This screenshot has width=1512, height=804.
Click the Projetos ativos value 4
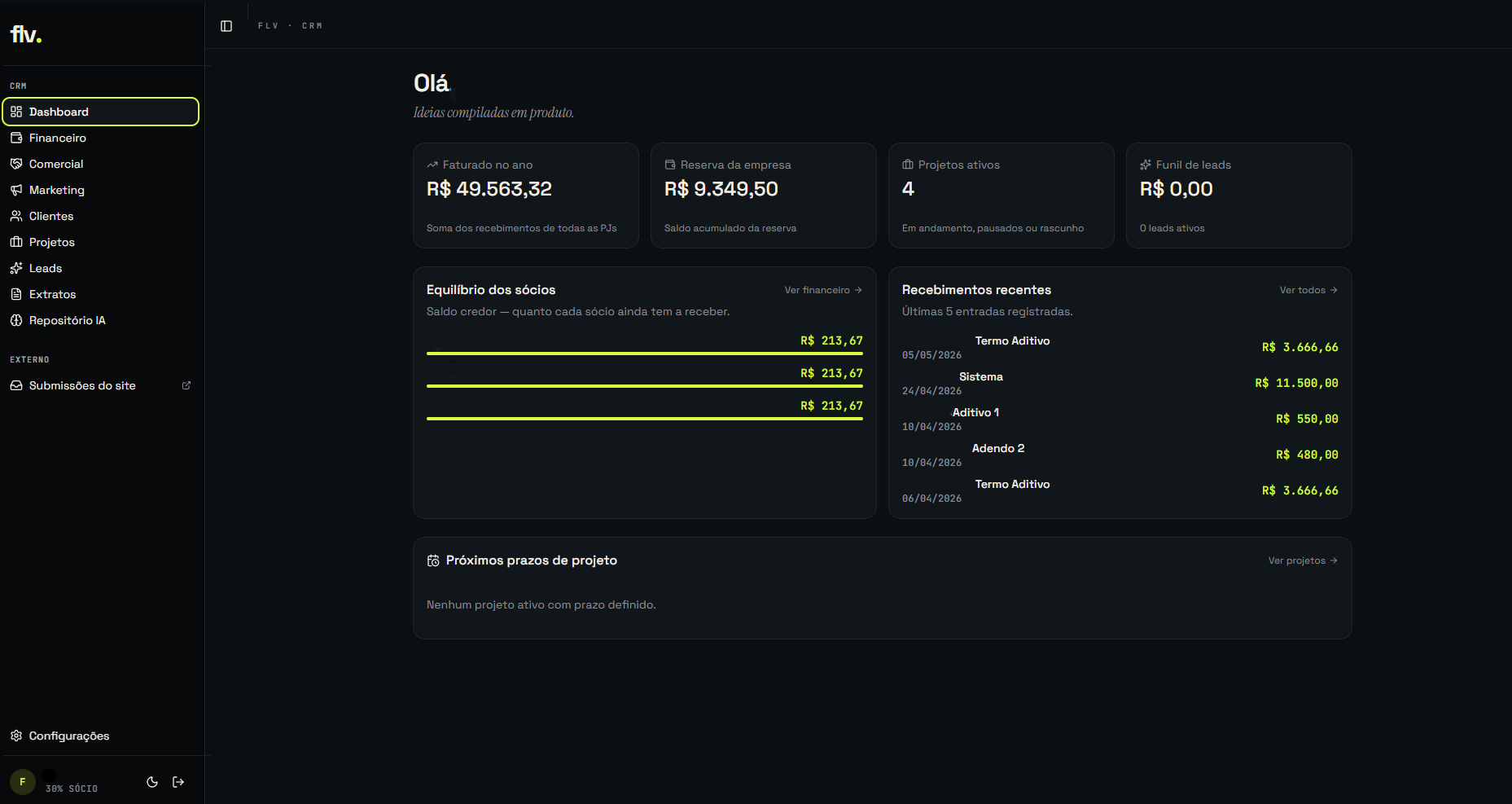tap(909, 189)
